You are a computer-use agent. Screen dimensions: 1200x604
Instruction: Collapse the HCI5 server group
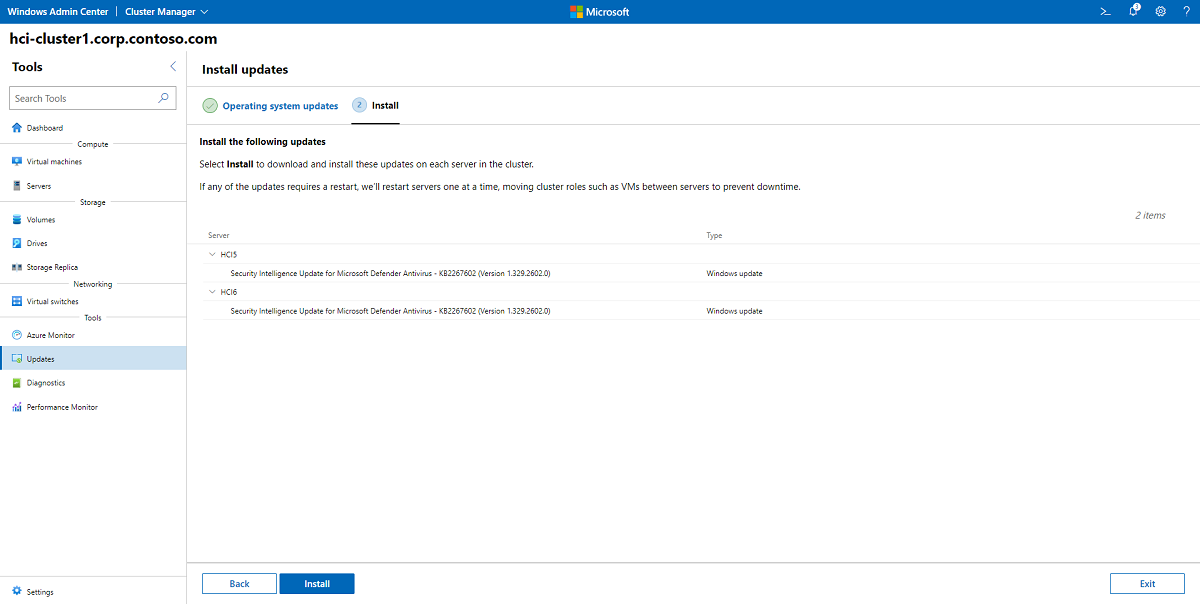212,255
